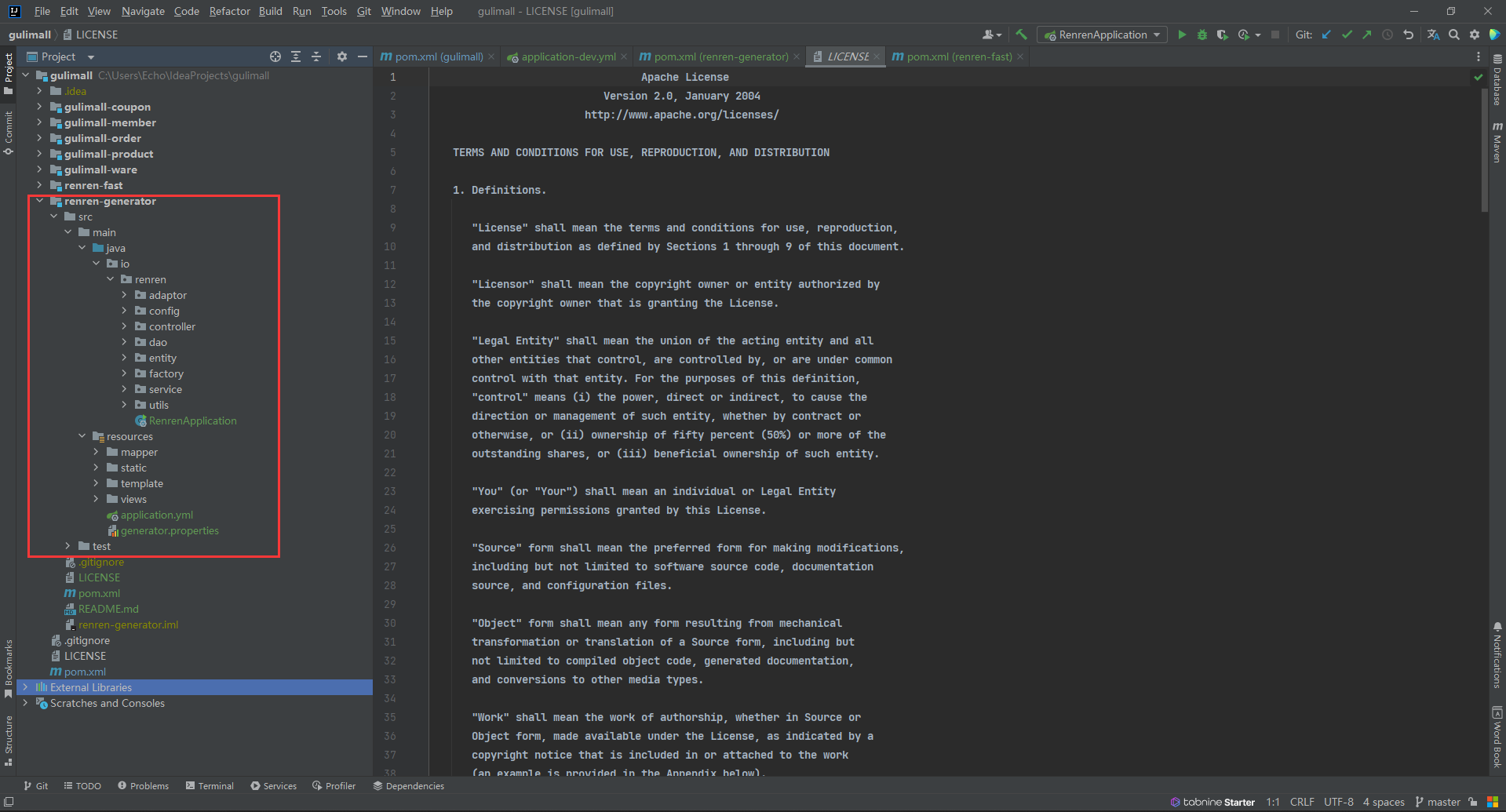Expand the gulimall-coupon module folder

[x=39, y=107]
